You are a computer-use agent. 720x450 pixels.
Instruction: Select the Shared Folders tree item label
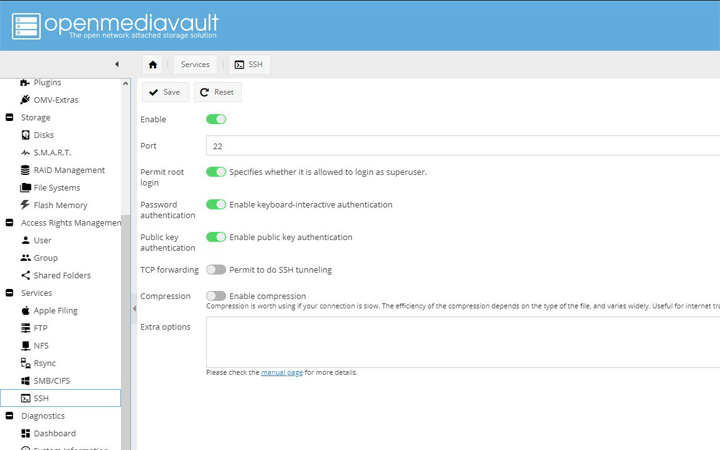coord(62,276)
